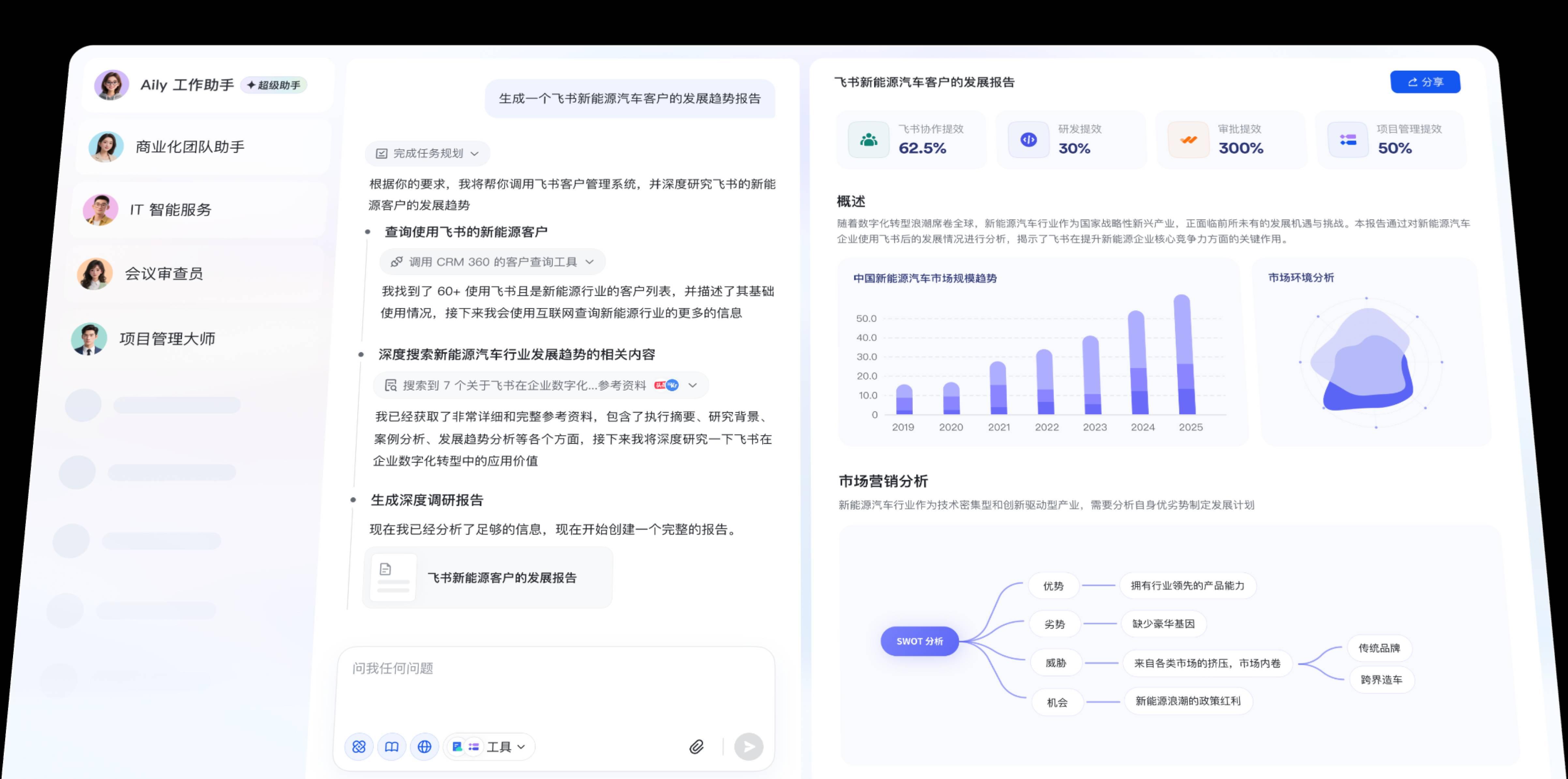Click the first atom-shaped icon in input toolbar
Screen dimensions: 1568x779
pos(359,746)
